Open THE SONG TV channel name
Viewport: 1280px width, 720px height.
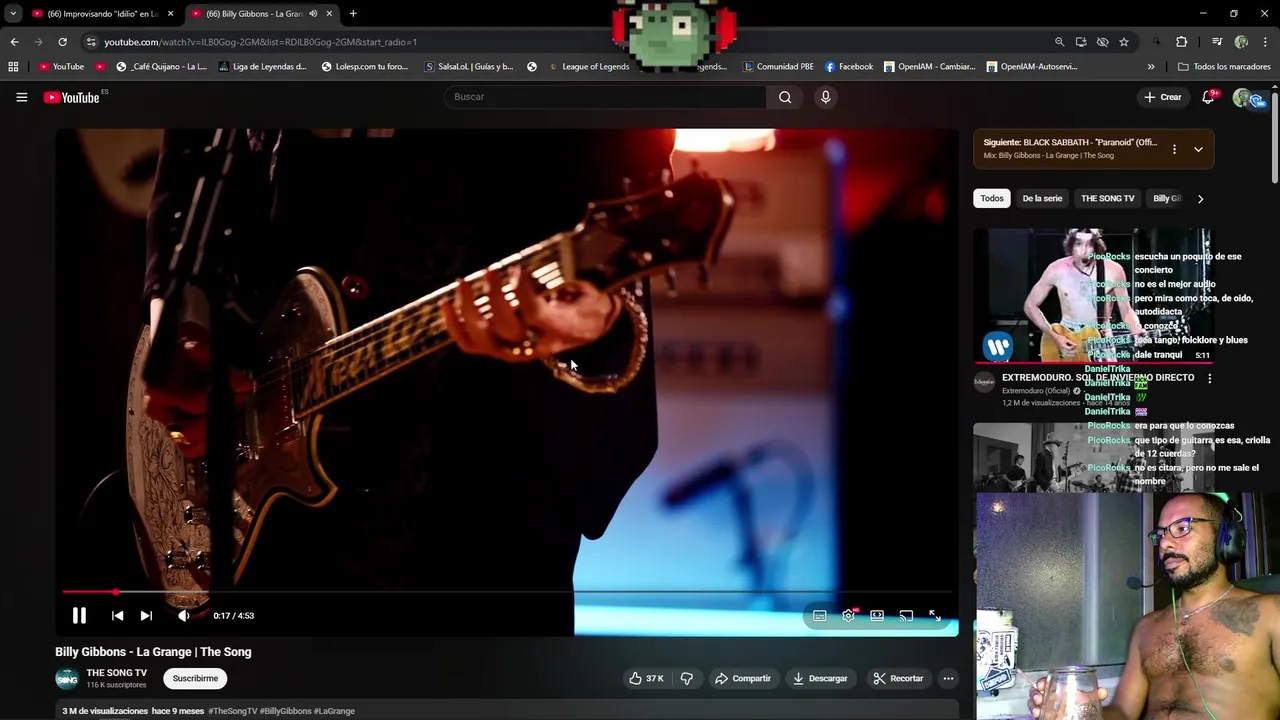(x=116, y=673)
